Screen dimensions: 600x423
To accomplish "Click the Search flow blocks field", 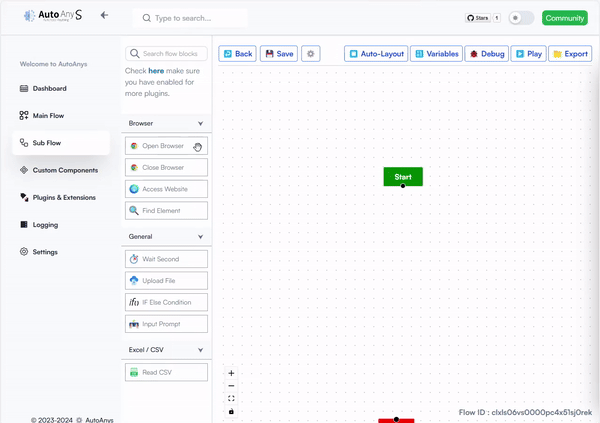I will tap(166, 54).
